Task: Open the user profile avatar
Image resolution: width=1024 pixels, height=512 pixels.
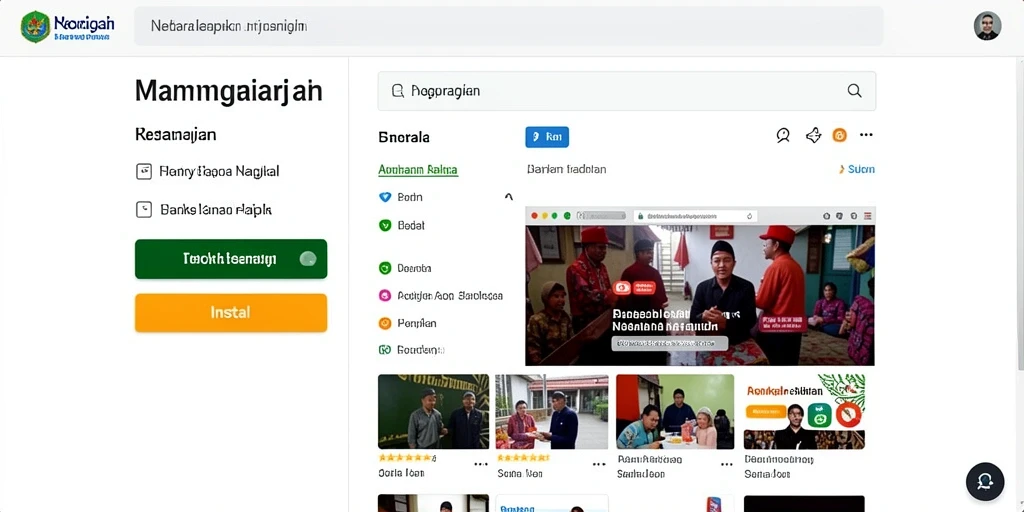Action: coord(987,26)
